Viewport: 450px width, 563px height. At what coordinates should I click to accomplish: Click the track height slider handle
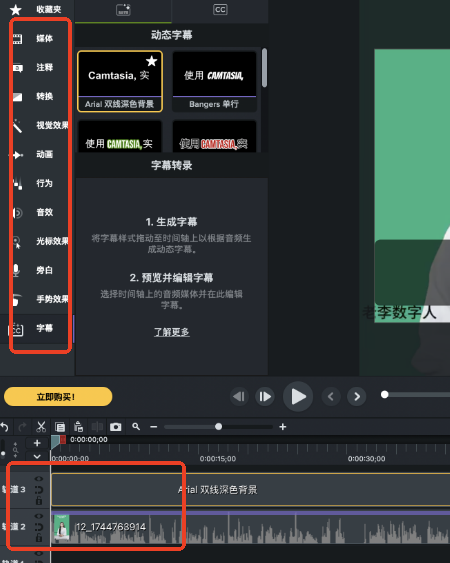click(x=3, y=453)
